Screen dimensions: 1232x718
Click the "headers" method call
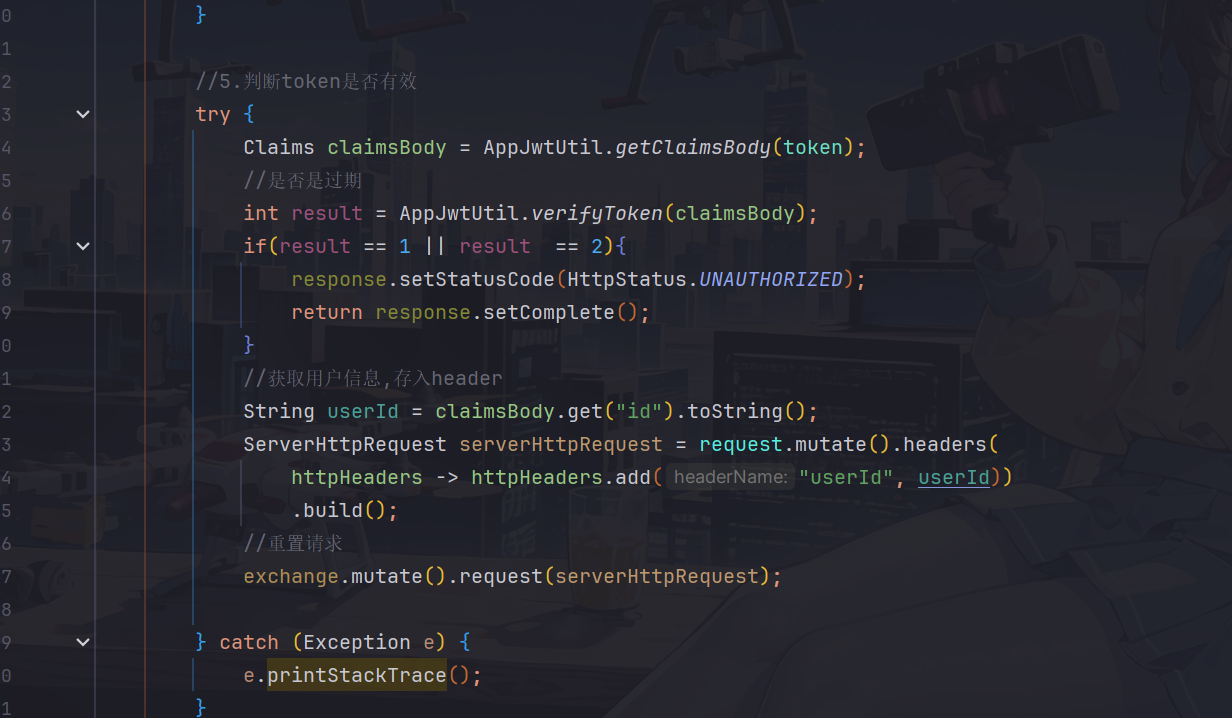click(945, 444)
